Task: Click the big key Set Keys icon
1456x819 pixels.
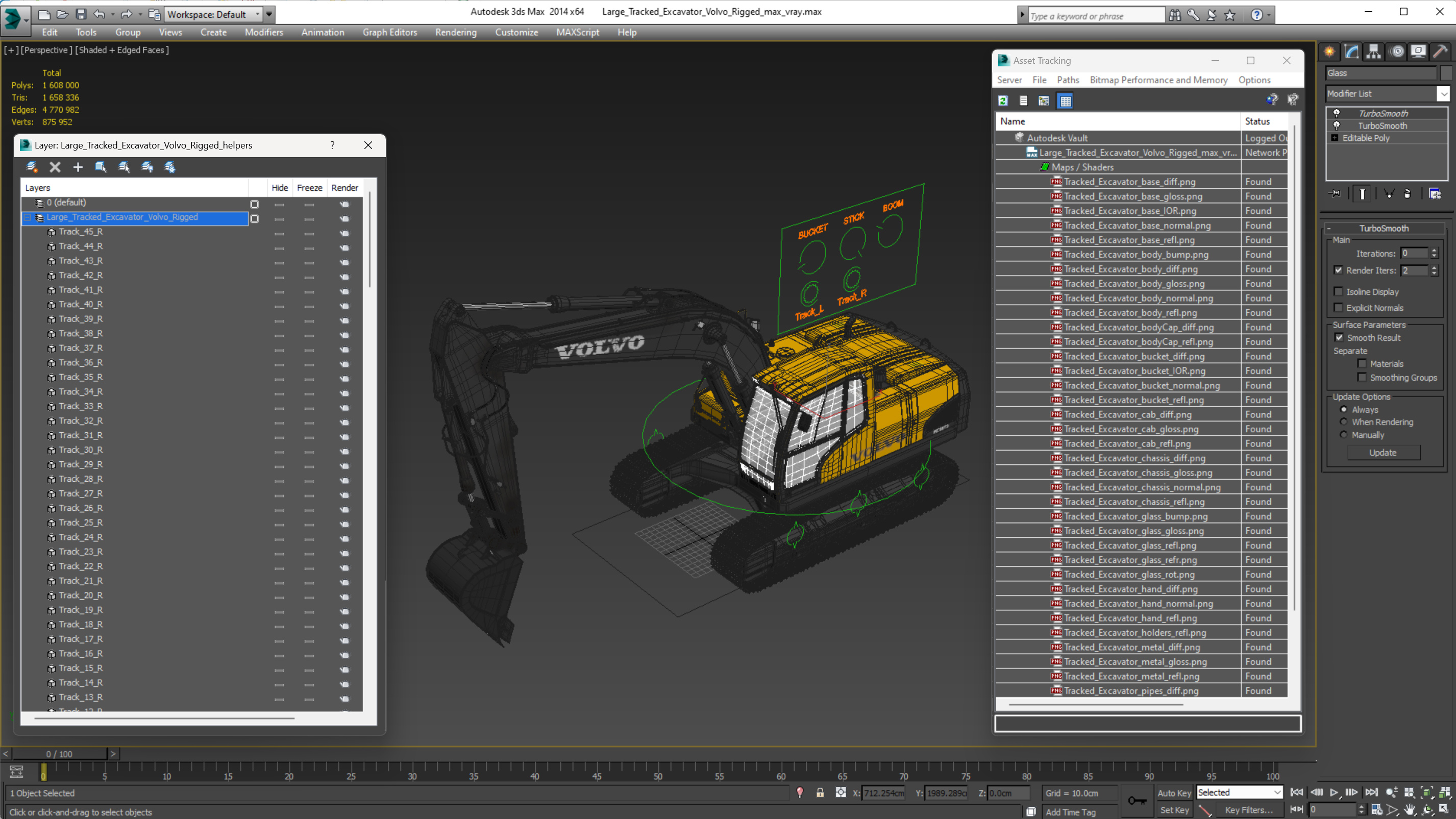Action: [1137, 800]
